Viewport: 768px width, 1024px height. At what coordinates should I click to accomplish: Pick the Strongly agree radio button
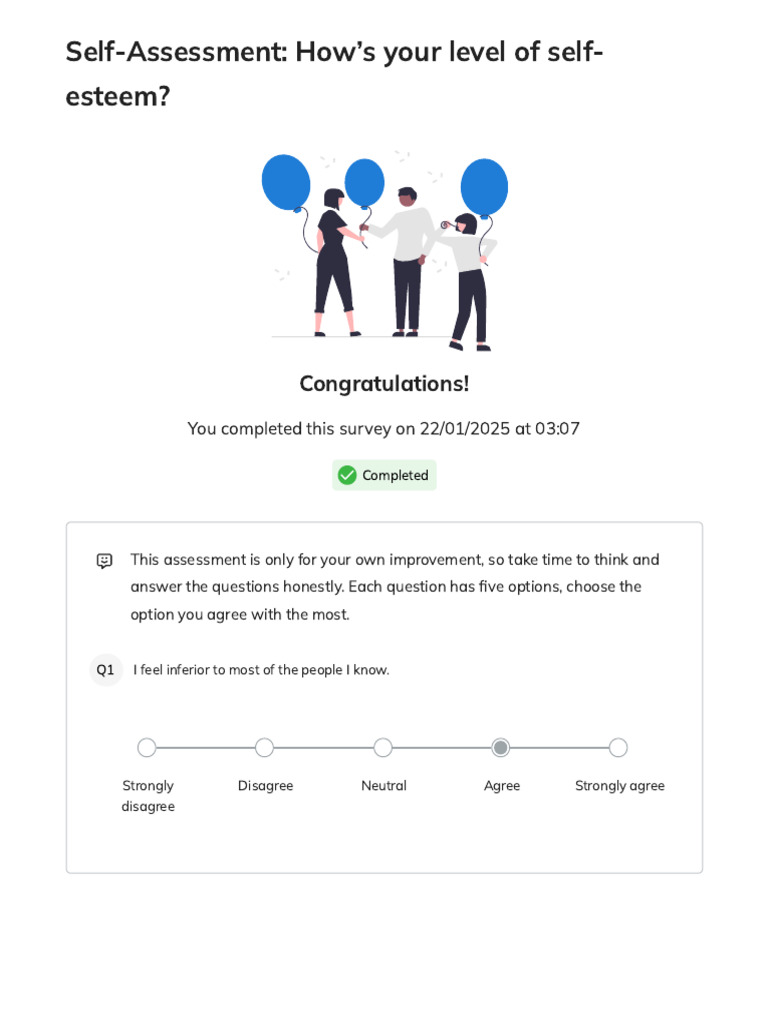pyautogui.click(x=618, y=748)
